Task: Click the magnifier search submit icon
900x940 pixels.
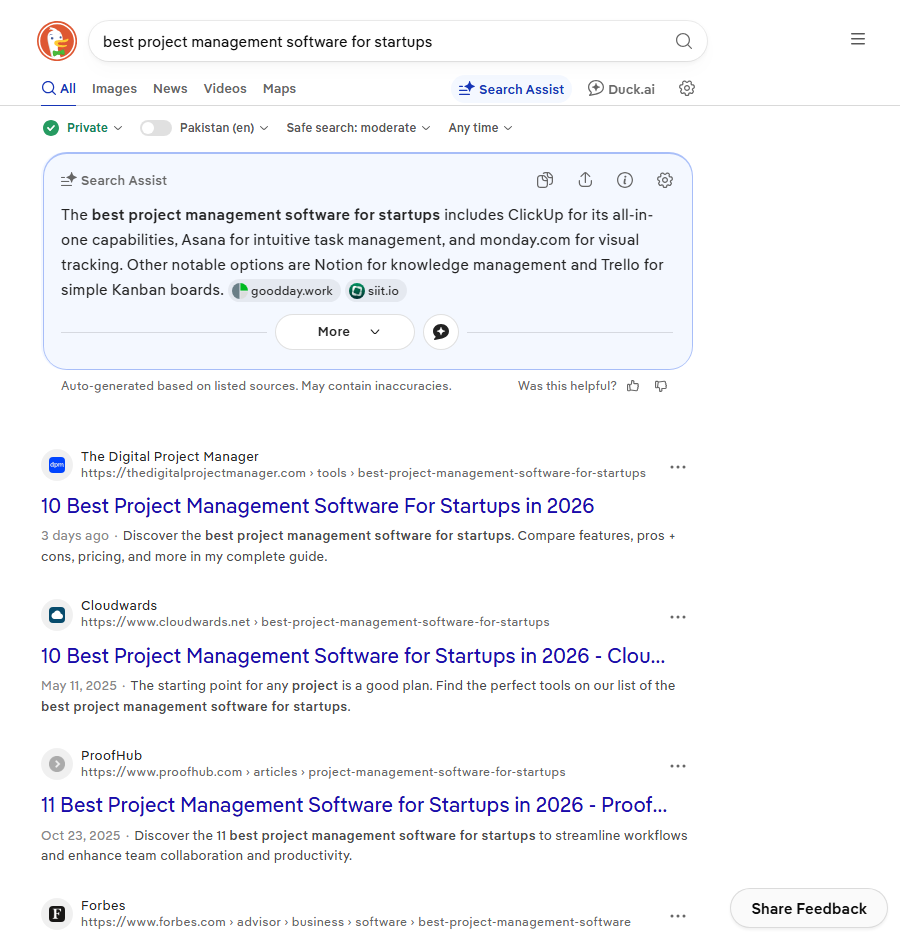Action: [684, 41]
